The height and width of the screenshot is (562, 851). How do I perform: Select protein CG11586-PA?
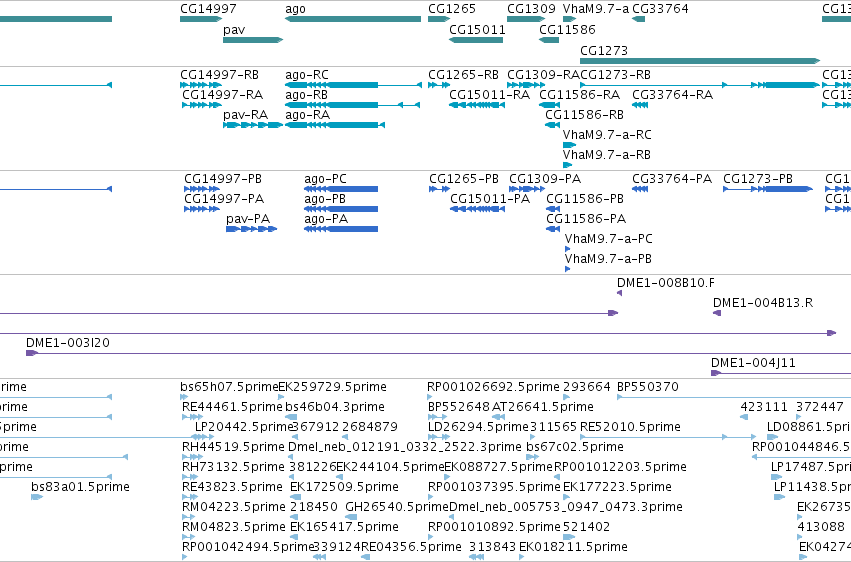point(586,219)
